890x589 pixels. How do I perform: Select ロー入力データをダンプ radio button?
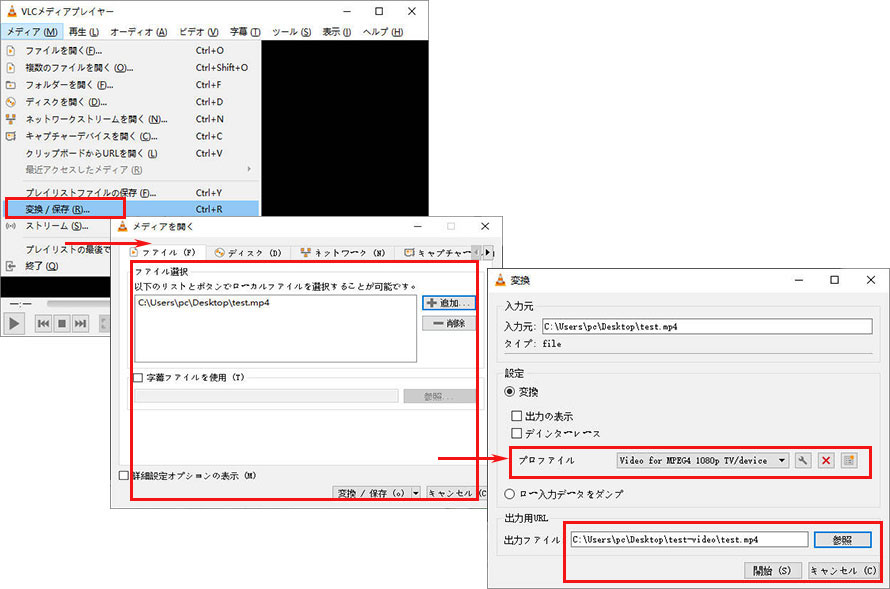(x=510, y=494)
